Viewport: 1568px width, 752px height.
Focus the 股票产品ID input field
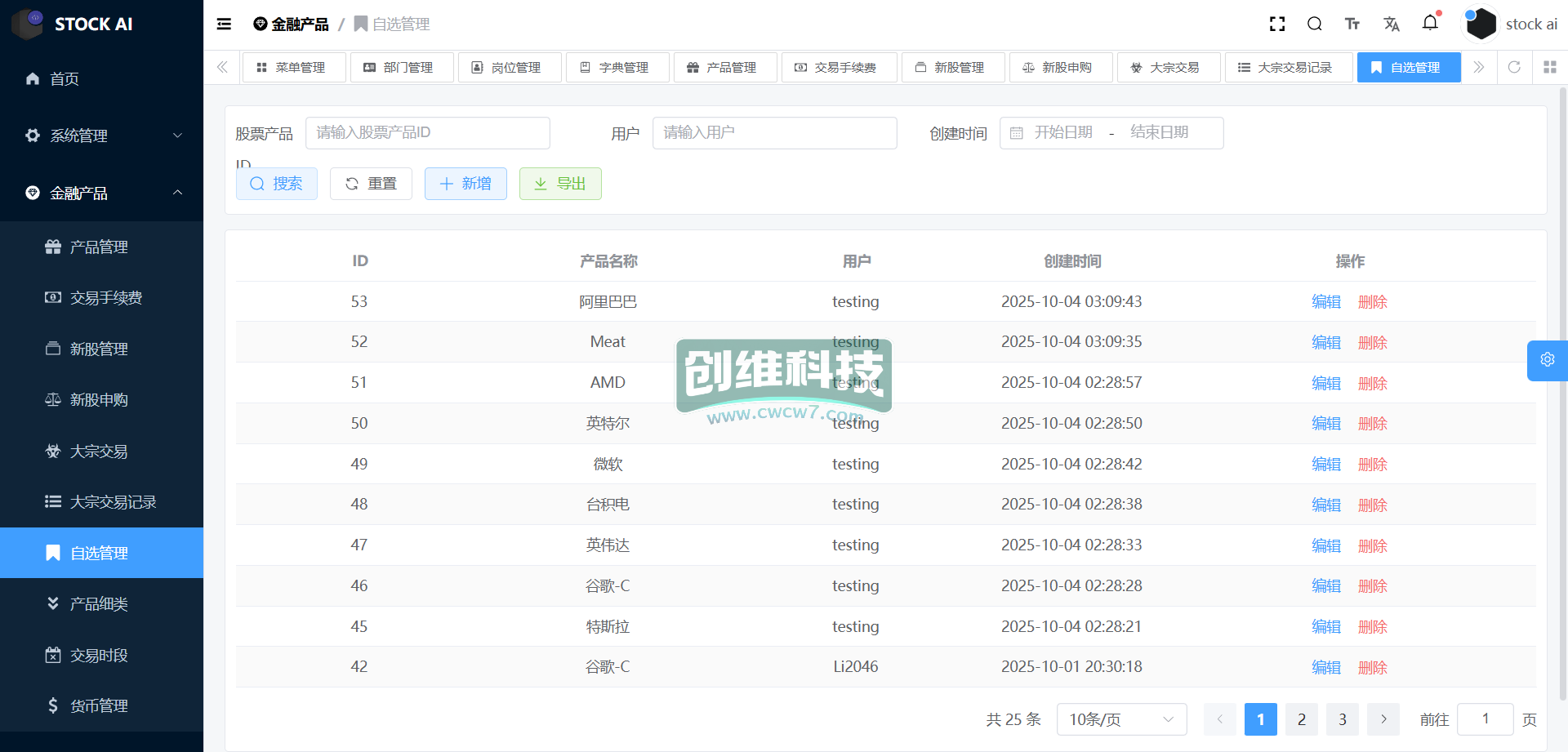point(427,133)
